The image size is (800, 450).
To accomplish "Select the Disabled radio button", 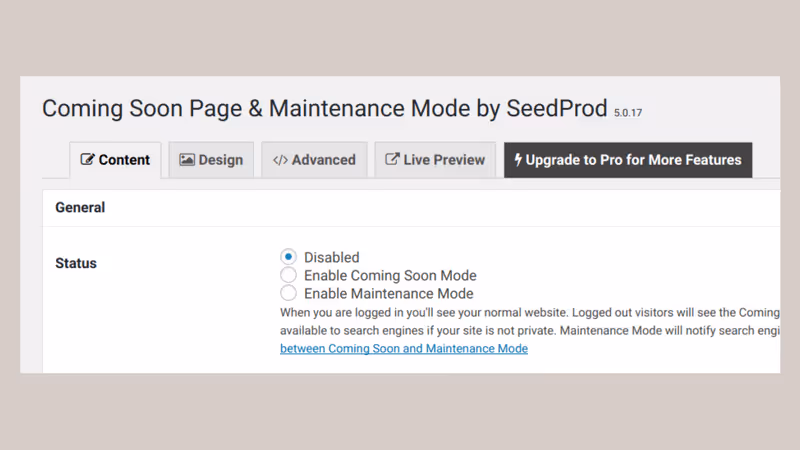I will (x=288, y=257).
